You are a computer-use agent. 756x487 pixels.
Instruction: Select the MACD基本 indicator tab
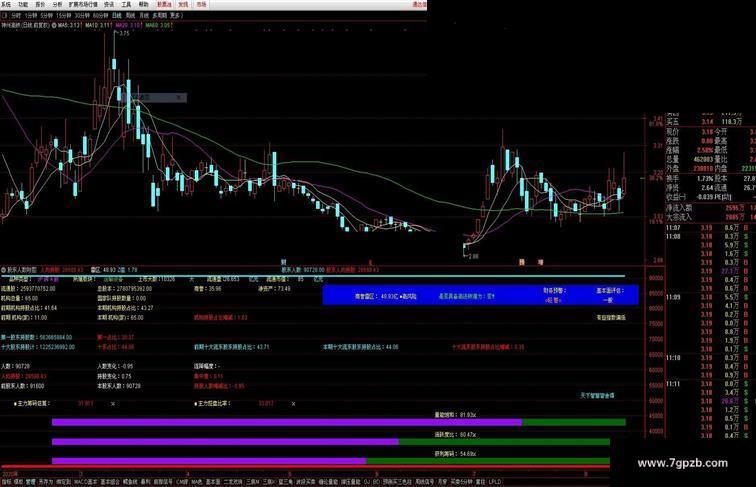[86, 482]
